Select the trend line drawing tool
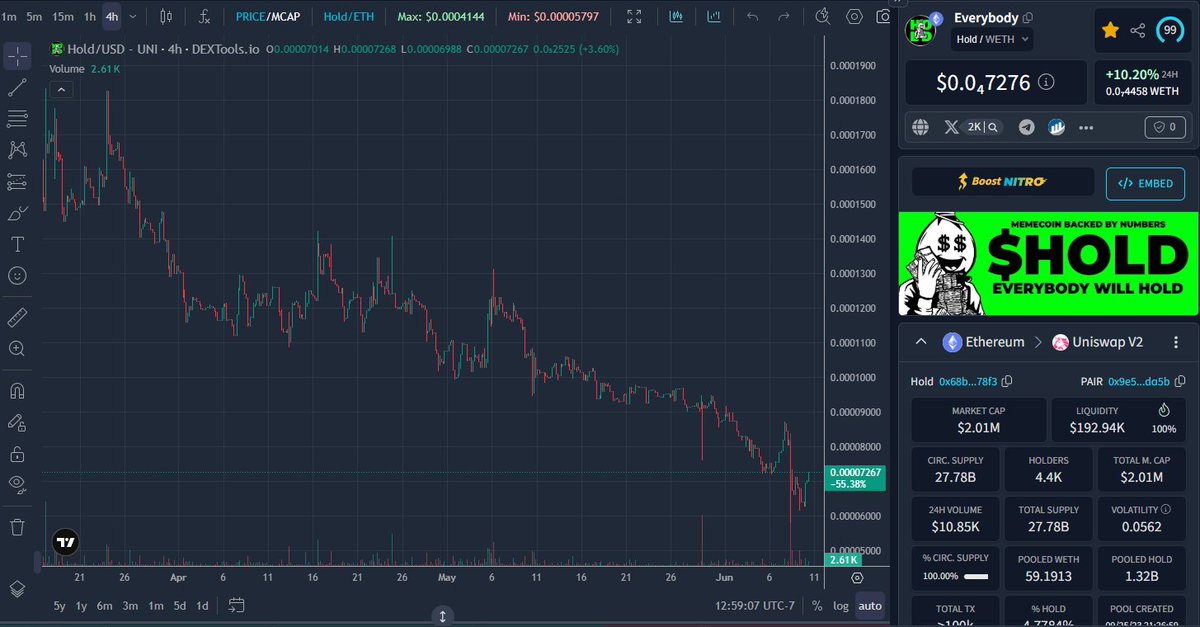This screenshot has width=1200, height=627. pyautogui.click(x=17, y=87)
